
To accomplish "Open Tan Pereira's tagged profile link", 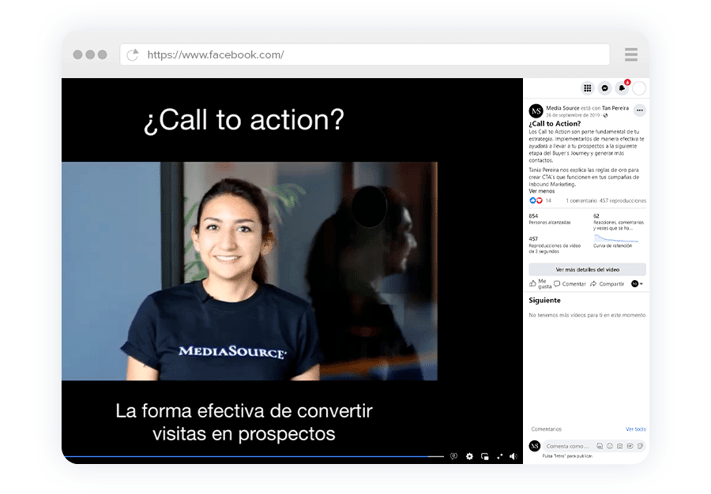I will tap(615, 108).
